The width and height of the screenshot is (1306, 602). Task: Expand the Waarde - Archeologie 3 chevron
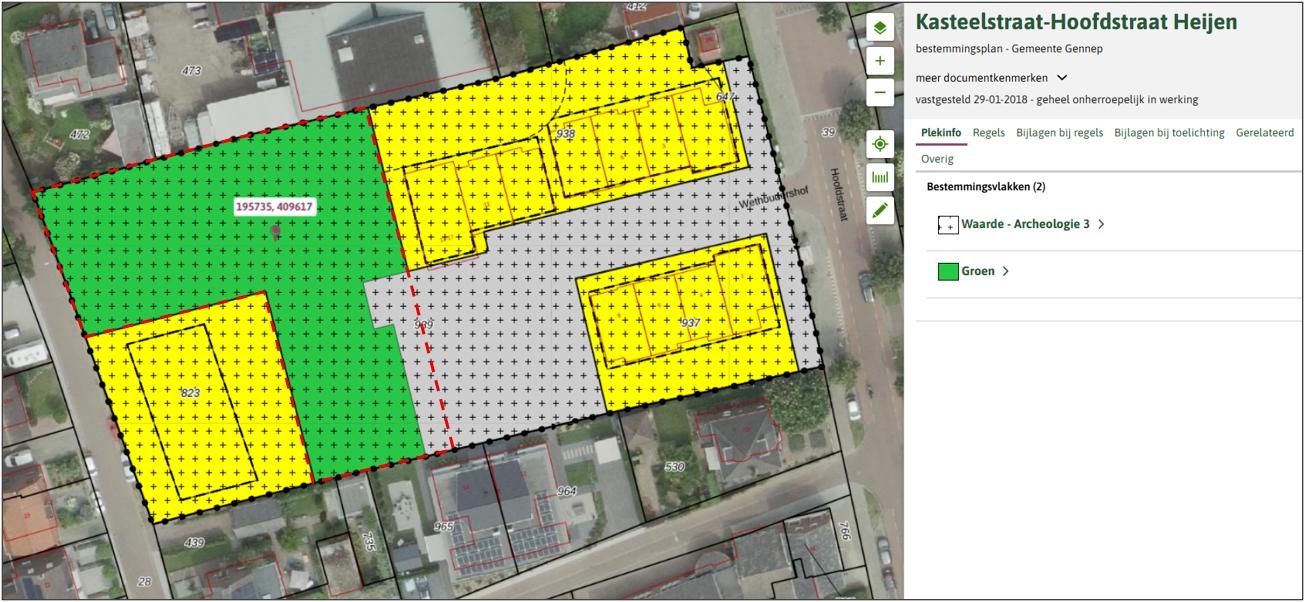pyautogui.click(x=1101, y=225)
